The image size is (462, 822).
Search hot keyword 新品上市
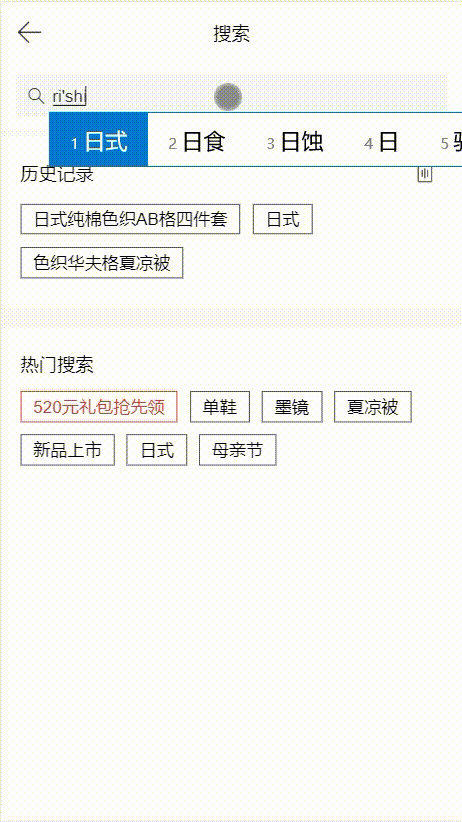[x=68, y=450]
